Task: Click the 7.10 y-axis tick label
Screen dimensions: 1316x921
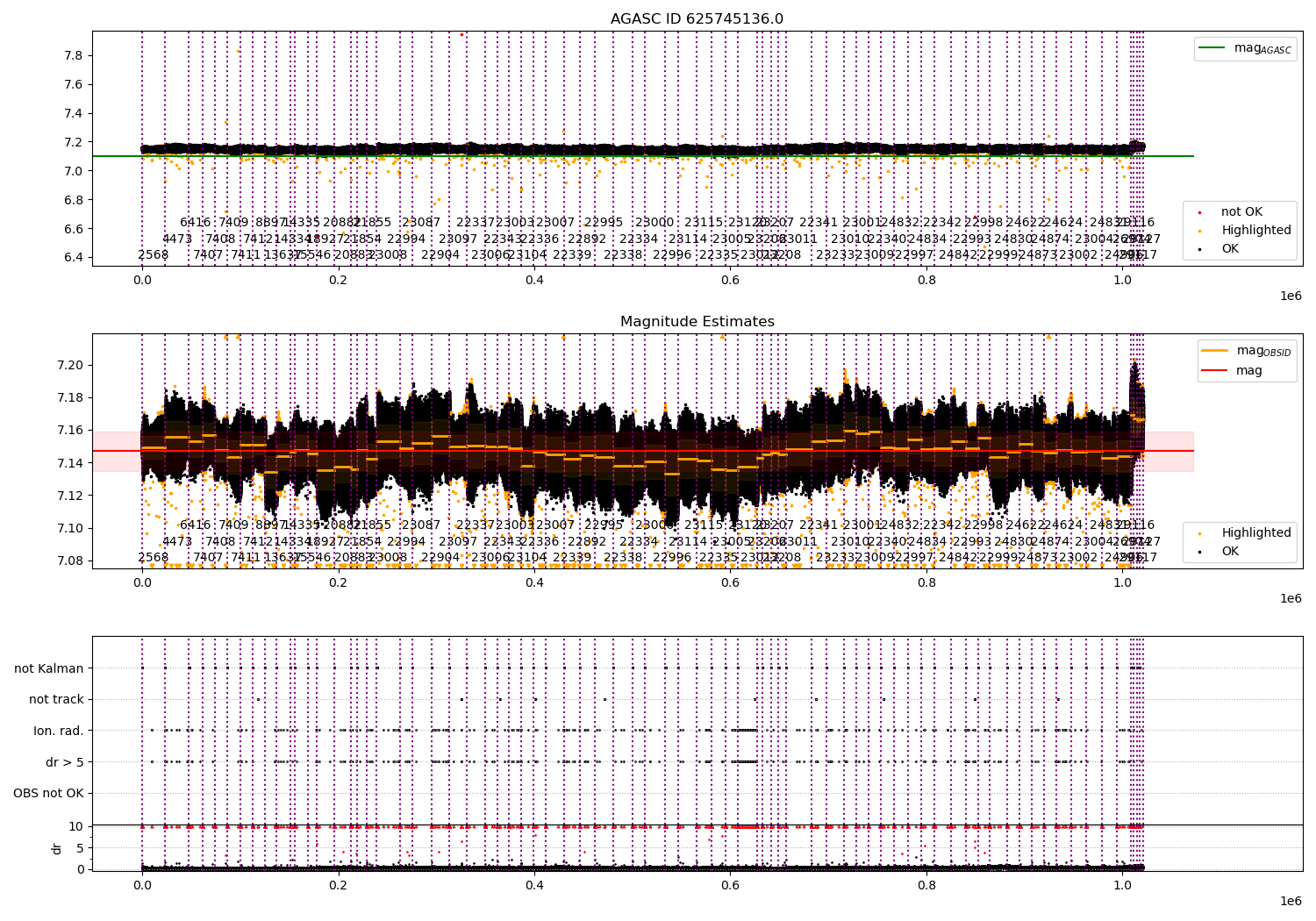Action: [70, 528]
